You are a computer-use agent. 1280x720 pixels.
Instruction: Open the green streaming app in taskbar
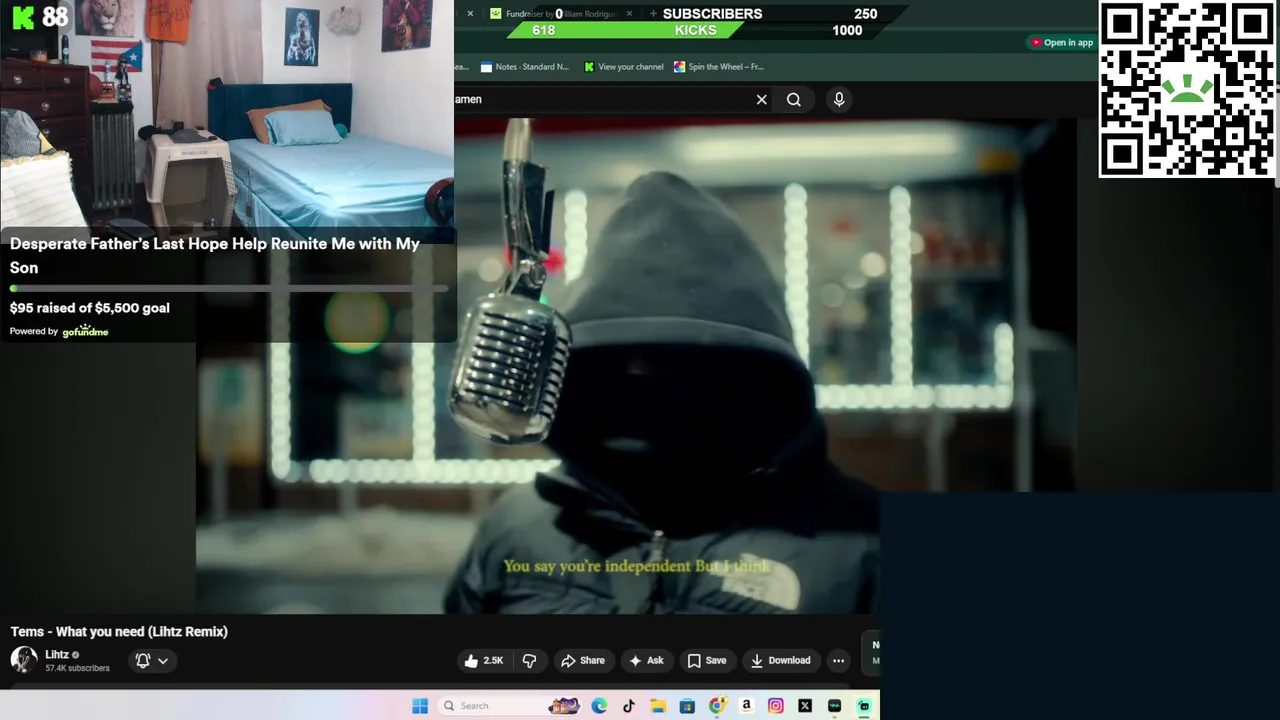[864, 706]
